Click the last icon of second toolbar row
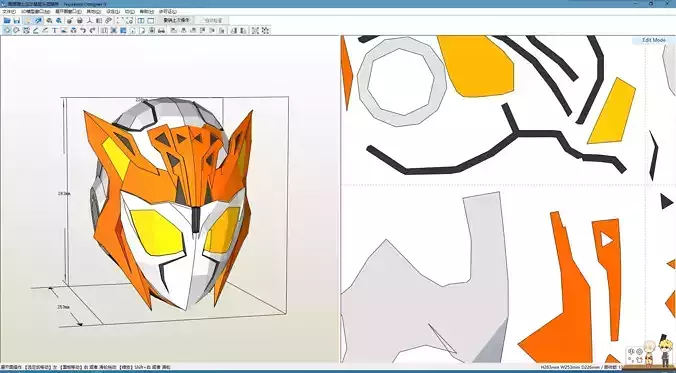Image resolution: width=676 pixels, height=373 pixels. point(265,30)
